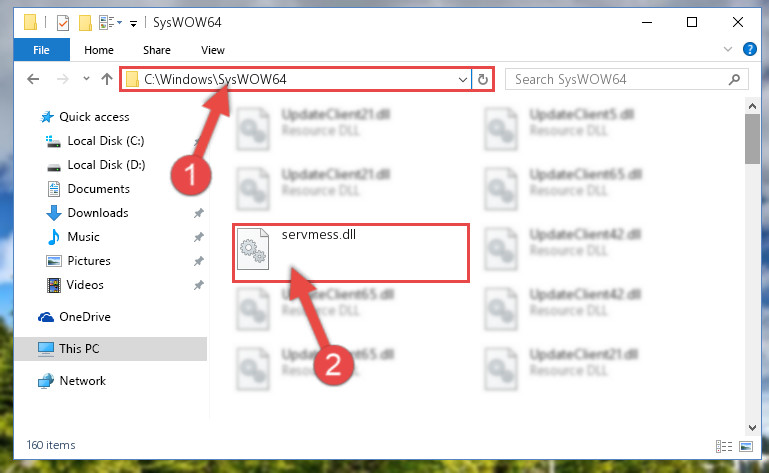Refresh the SysWOW64 folder view
This screenshot has width=769, height=473.
click(483, 79)
